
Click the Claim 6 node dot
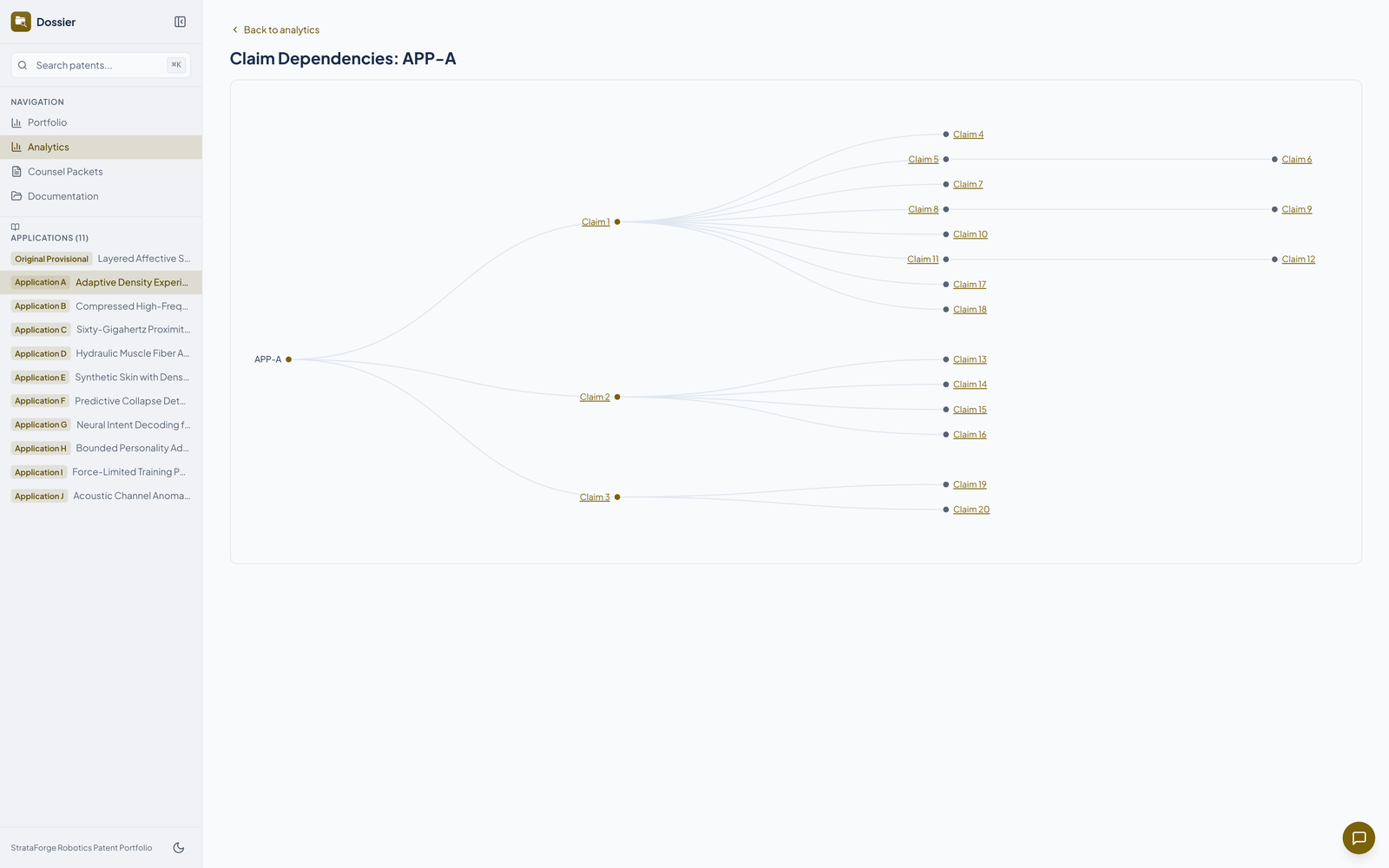[1274, 160]
